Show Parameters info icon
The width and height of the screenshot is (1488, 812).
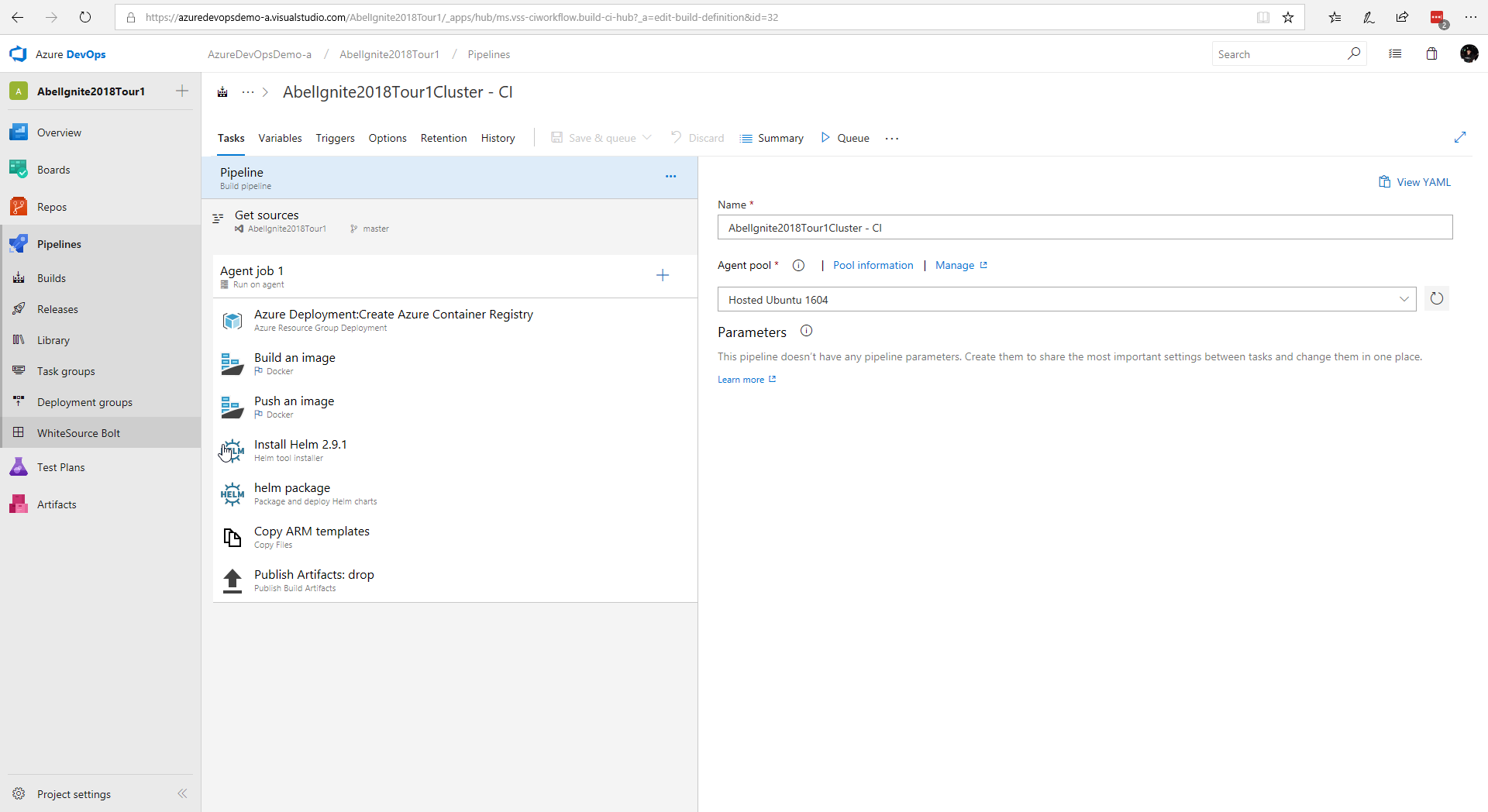pos(806,331)
